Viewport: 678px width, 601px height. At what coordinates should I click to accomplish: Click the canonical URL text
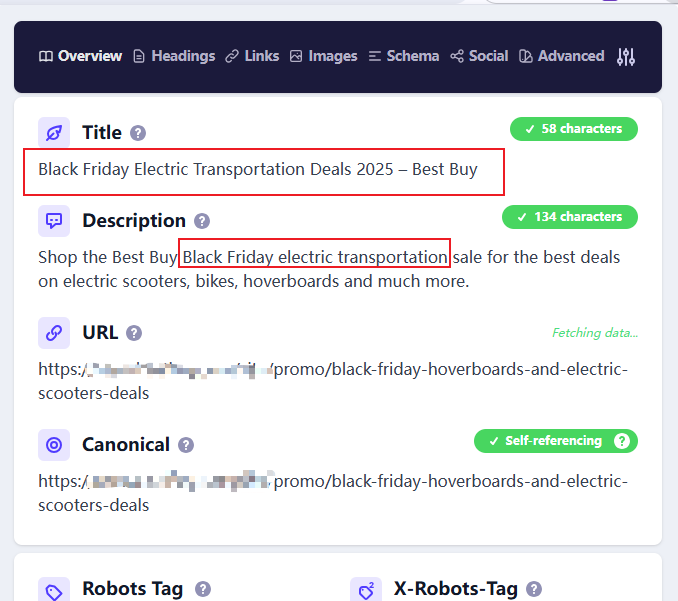332,493
